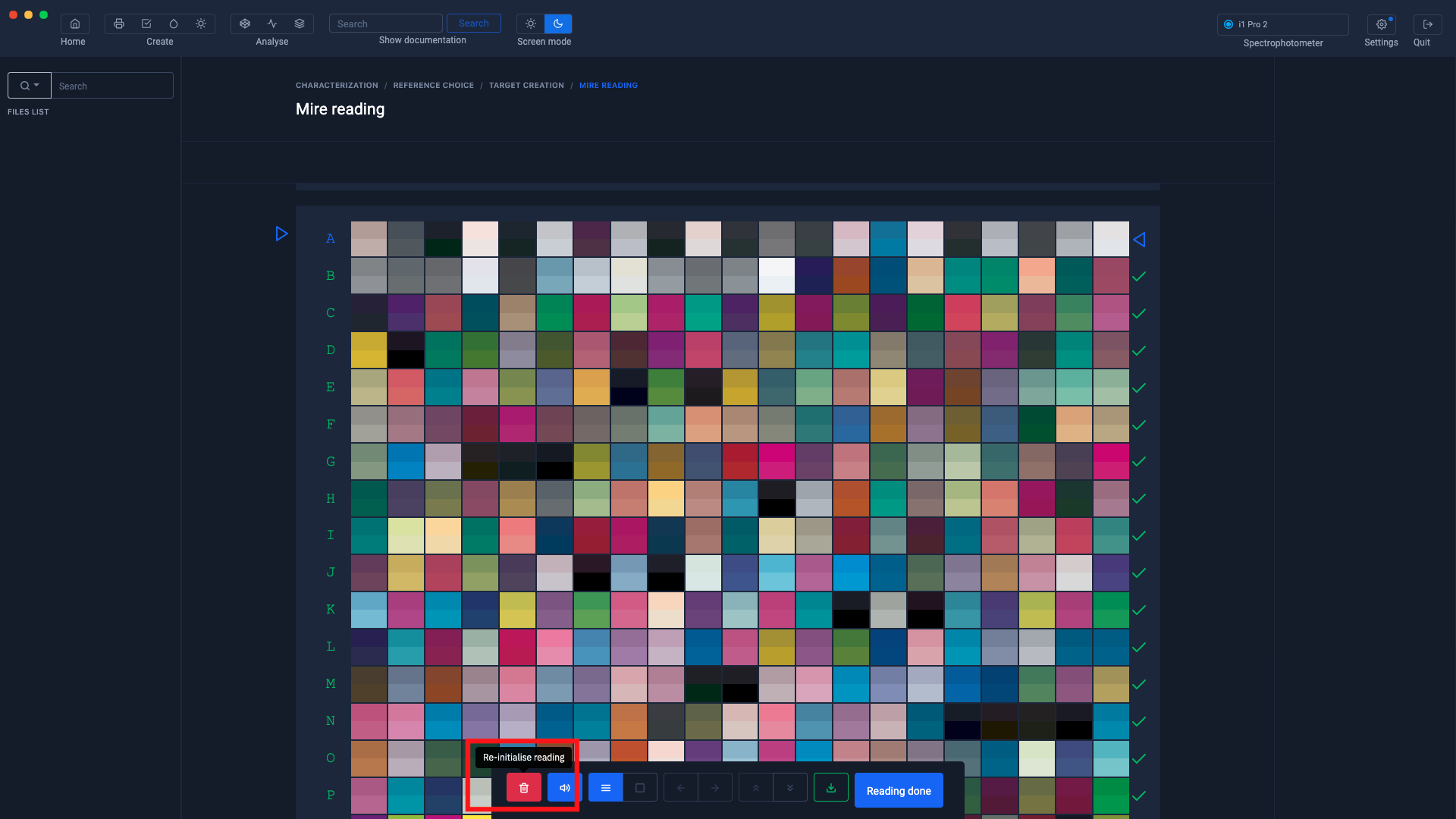This screenshot has height=819, width=1456.
Task: Click the left arrow navigation button
Action: pos(681,788)
